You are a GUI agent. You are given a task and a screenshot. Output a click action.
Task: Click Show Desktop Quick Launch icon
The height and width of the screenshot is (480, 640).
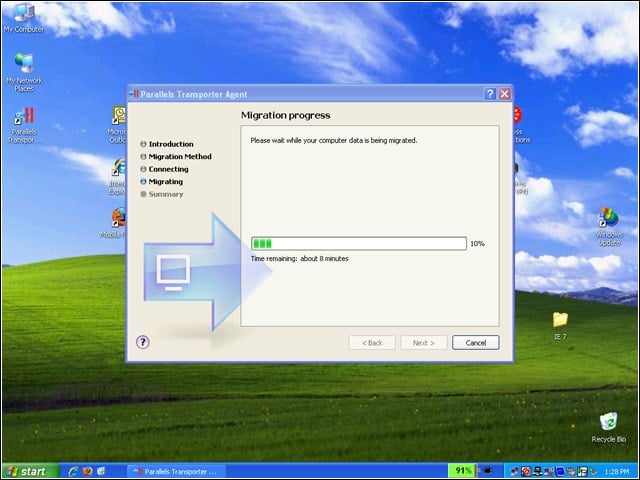(101, 471)
